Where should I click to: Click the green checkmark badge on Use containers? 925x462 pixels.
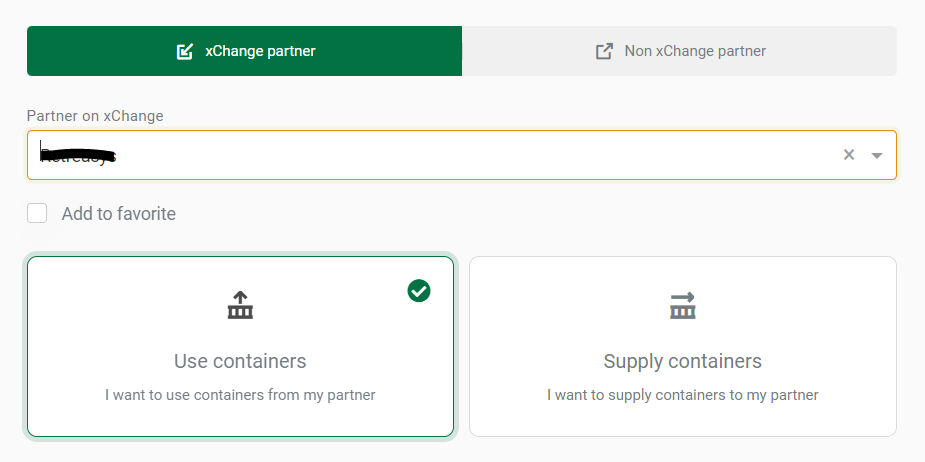click(419, 291)
